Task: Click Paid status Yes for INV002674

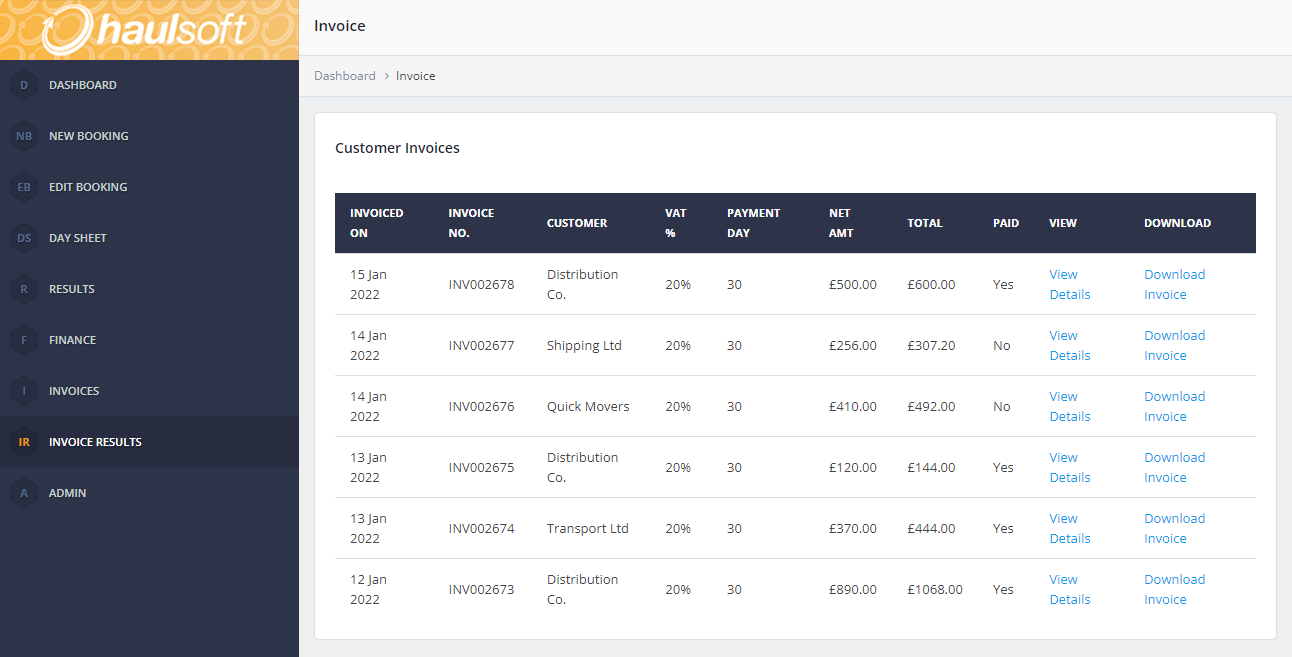Action: (1003, 528)
